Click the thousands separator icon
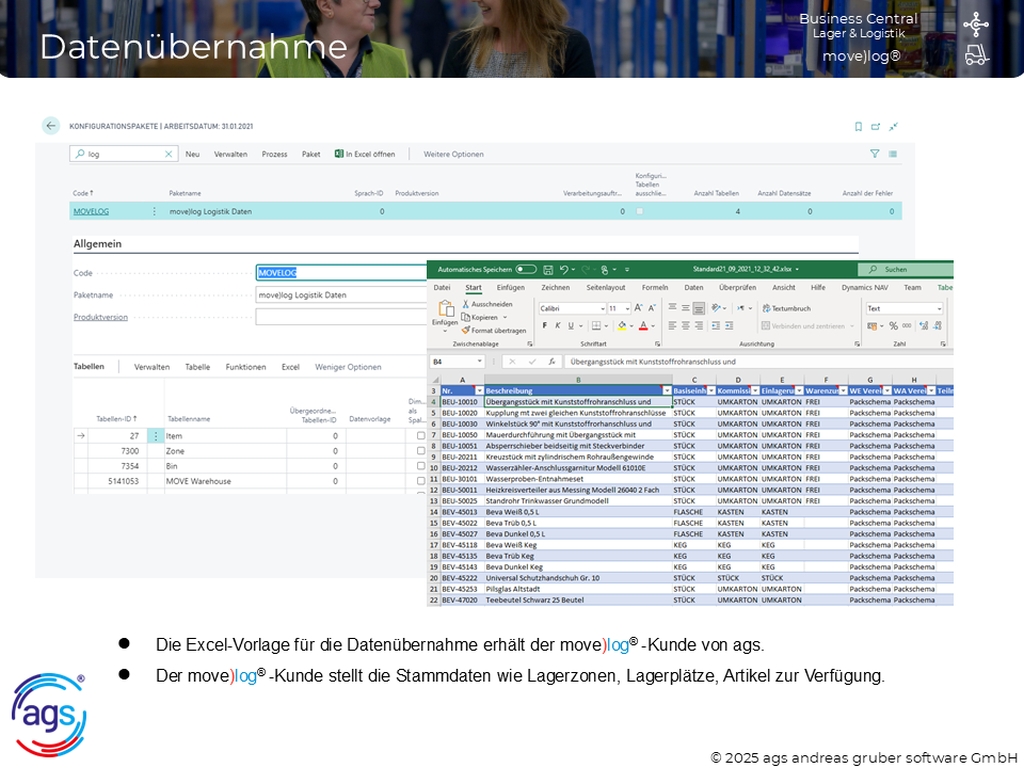Viewport: 1024px width, 768px height. tap(906, 326)
